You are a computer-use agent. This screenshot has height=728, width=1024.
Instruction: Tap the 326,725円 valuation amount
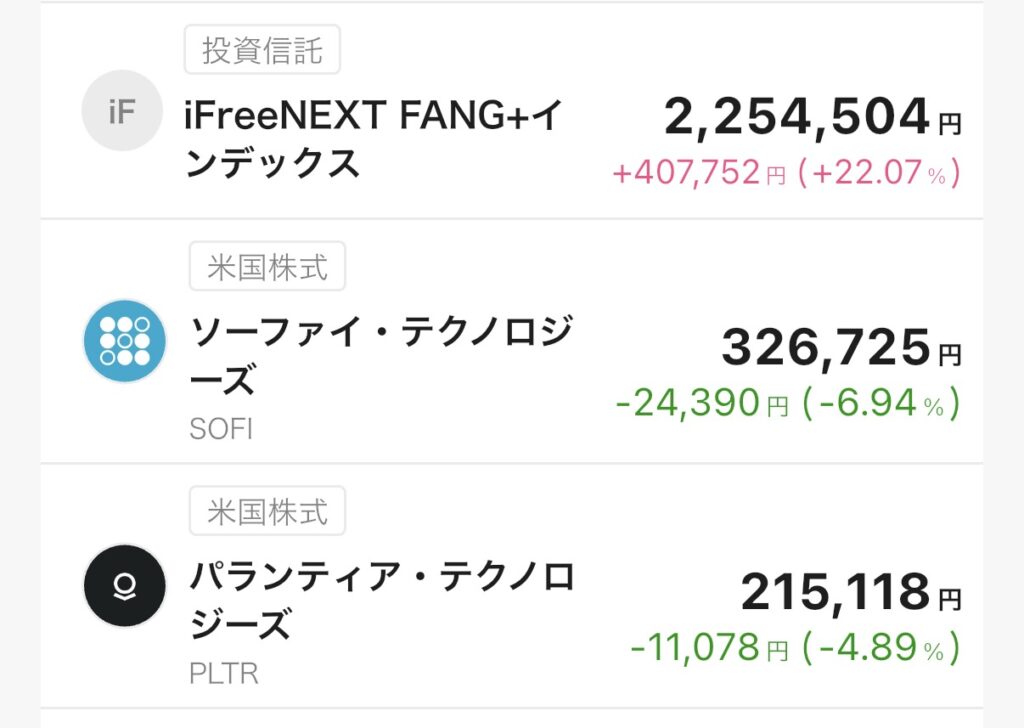pos(841,348)
